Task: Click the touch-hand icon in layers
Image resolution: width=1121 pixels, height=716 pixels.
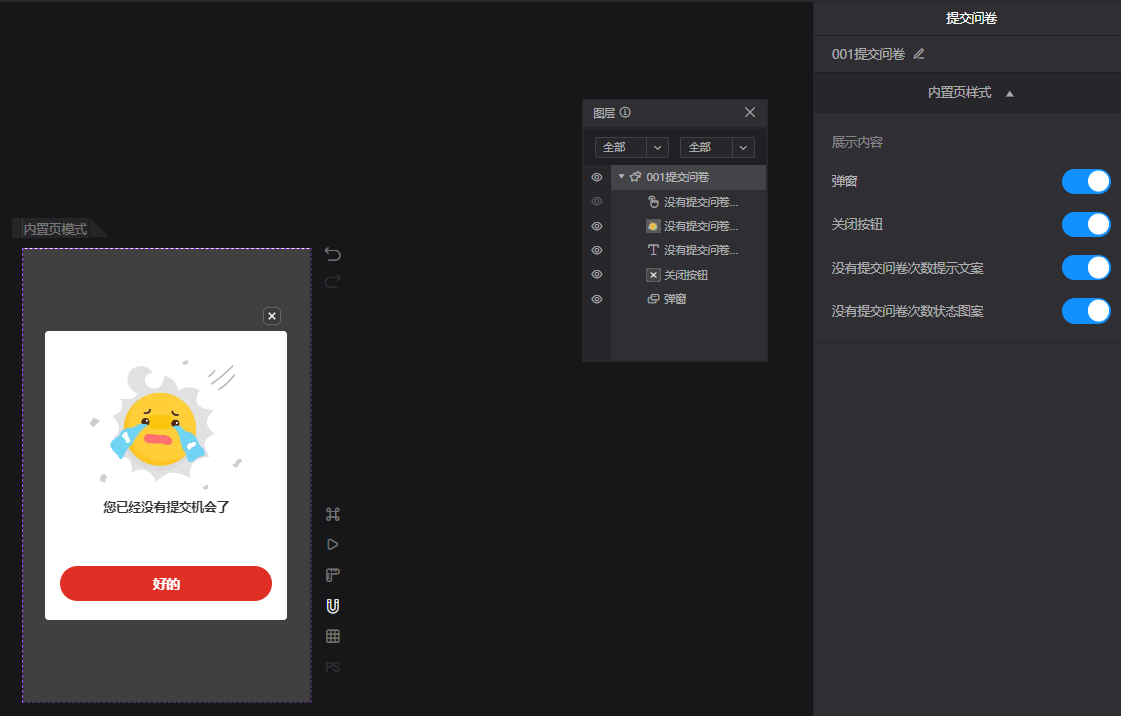Action: 653,202
